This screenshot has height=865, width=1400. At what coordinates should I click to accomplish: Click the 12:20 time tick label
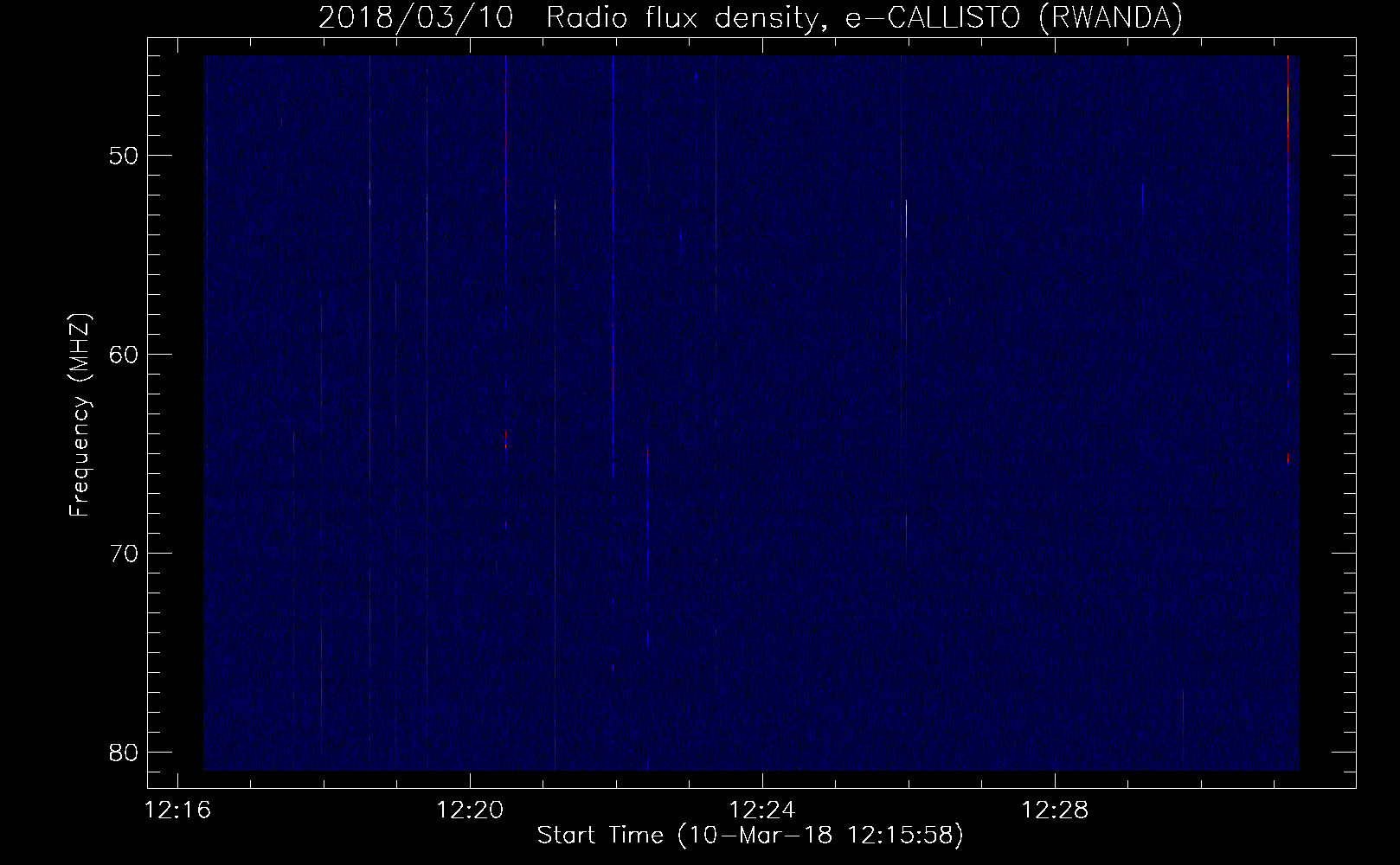click(470, 811)
